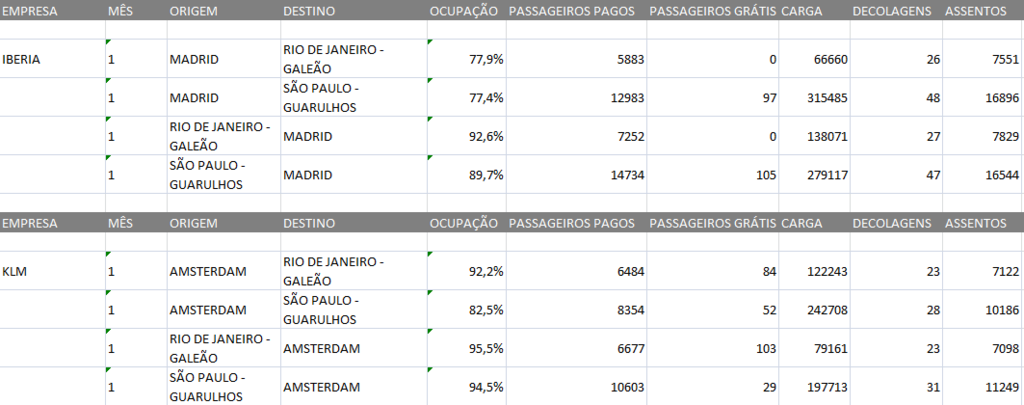Image resolution: width=1024 pixels, height=405 pixels.
Task: Click the first table's CARGA header
Action: tap(801, 11)
